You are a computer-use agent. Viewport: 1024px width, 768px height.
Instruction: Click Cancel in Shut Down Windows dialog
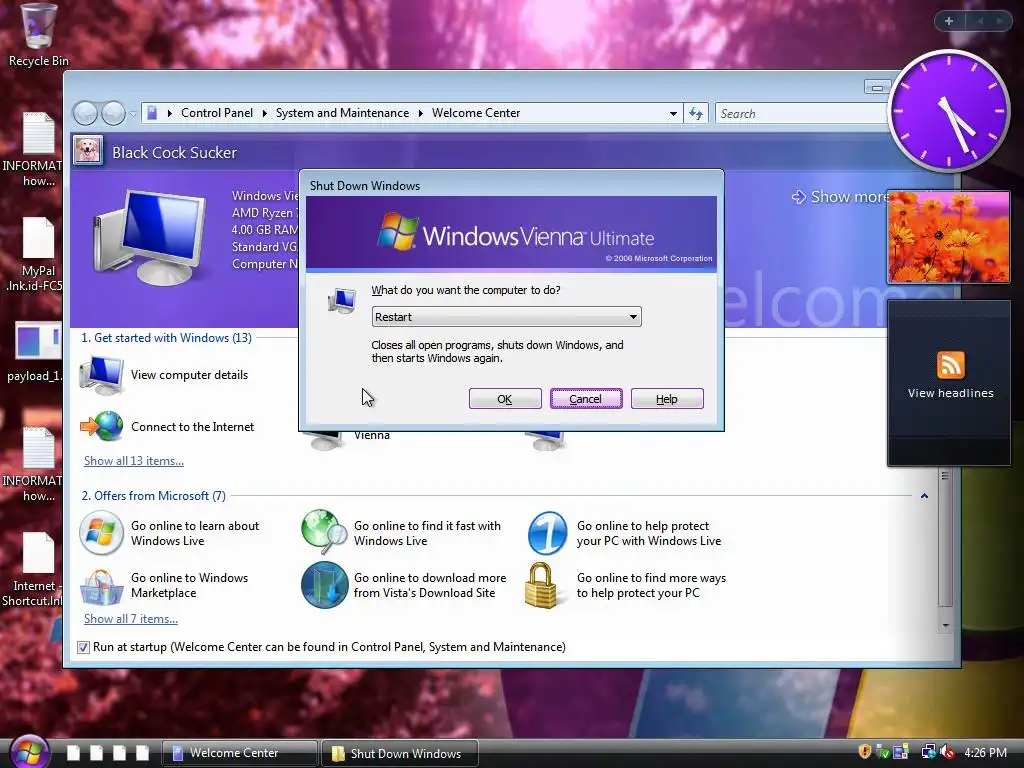click(x=586, y=399)
